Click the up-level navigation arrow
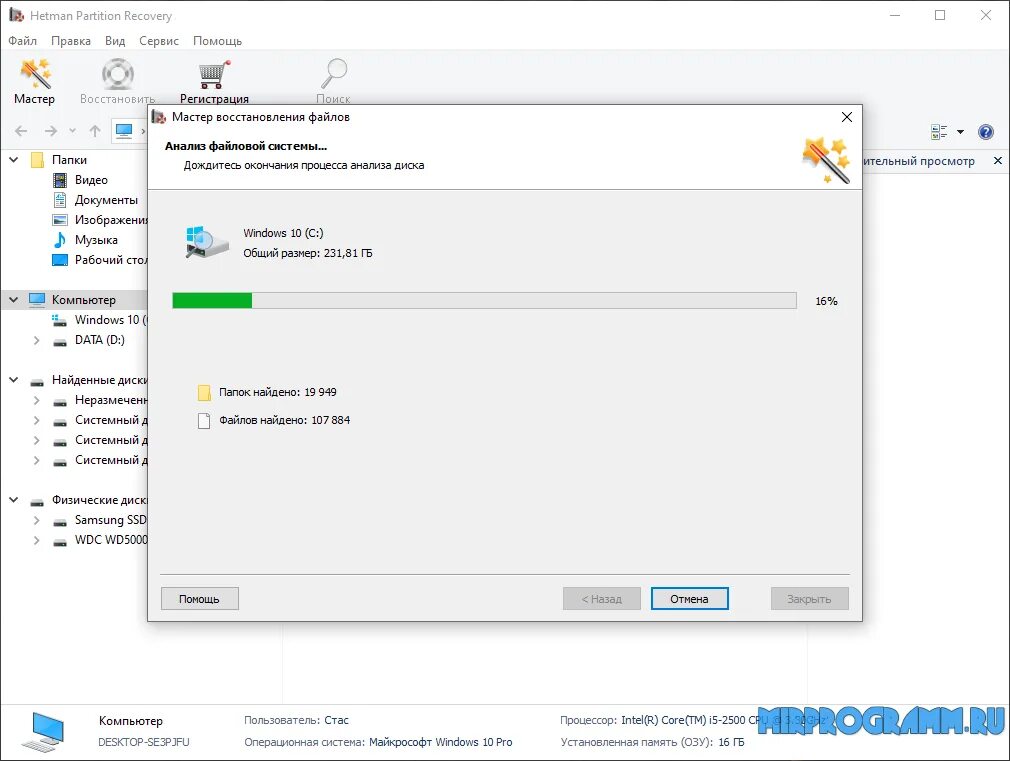The height and width of the screenshot is (761, 1010). 95,131
